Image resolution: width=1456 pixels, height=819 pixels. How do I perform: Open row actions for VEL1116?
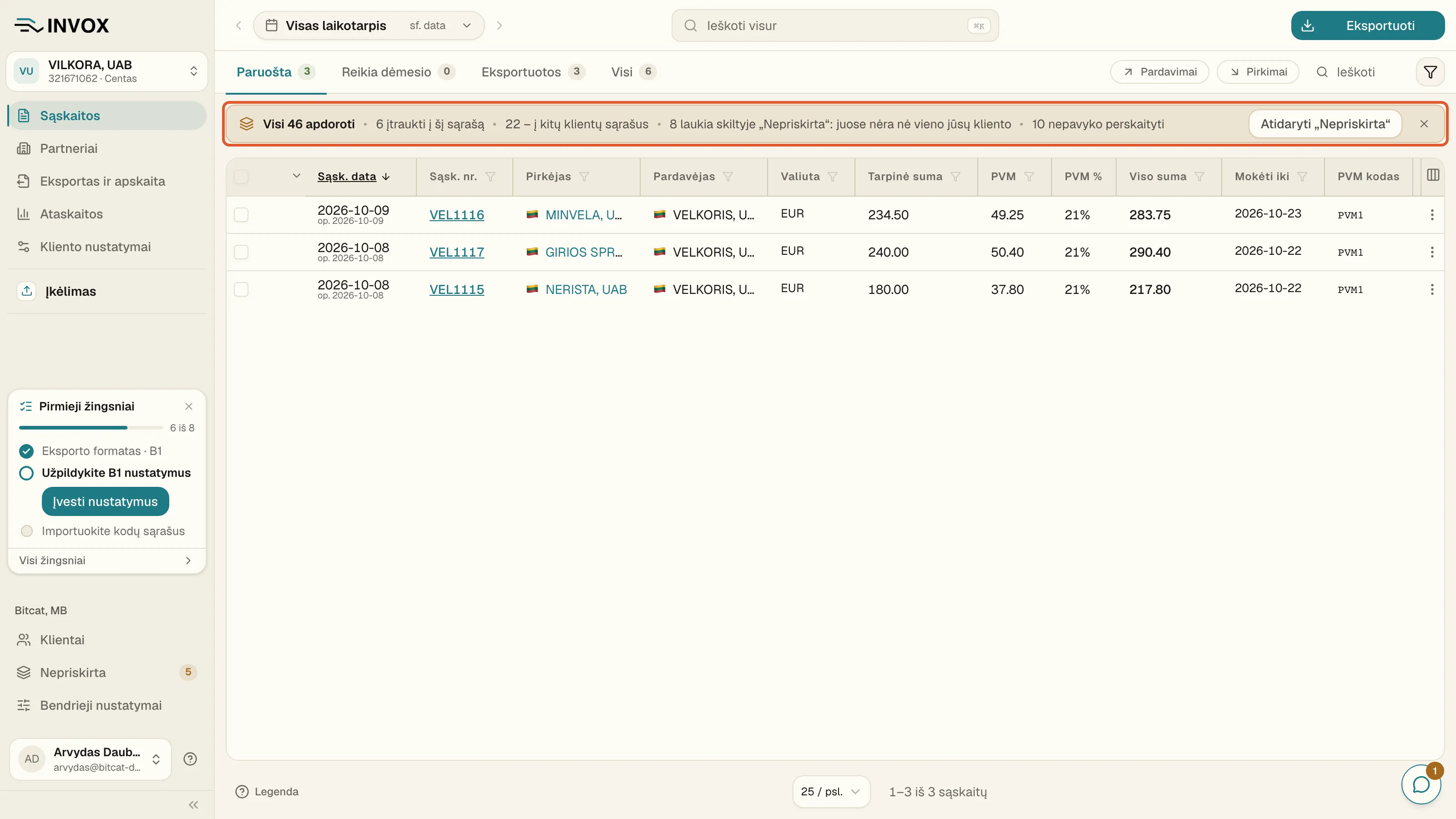[1432, 215]
